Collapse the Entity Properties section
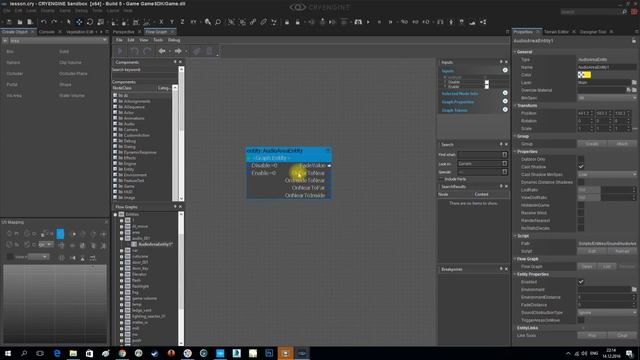The height and width of the screenshot is (360, 640). 515,274
